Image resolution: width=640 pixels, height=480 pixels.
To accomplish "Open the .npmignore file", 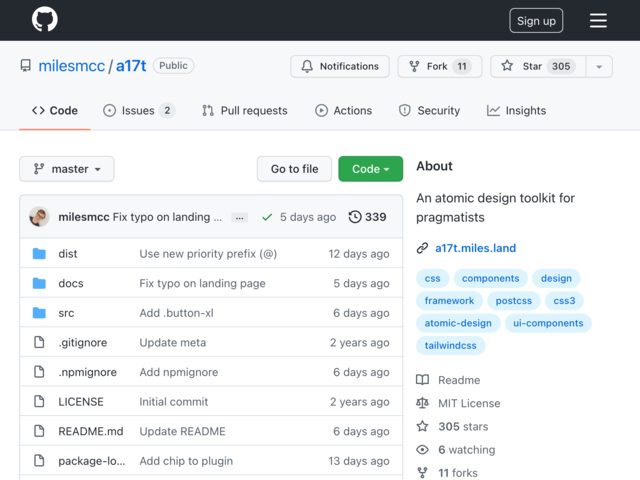I will pos(87,372).
